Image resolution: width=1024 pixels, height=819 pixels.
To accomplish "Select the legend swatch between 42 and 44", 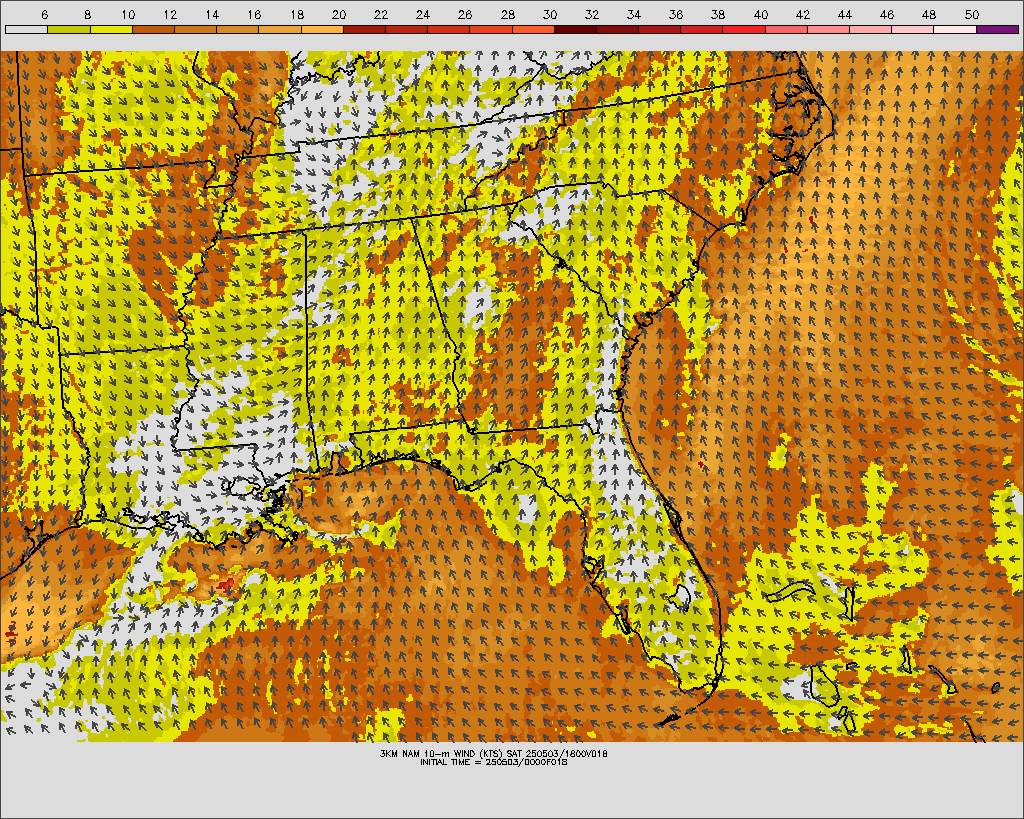I will pos(829,29).
